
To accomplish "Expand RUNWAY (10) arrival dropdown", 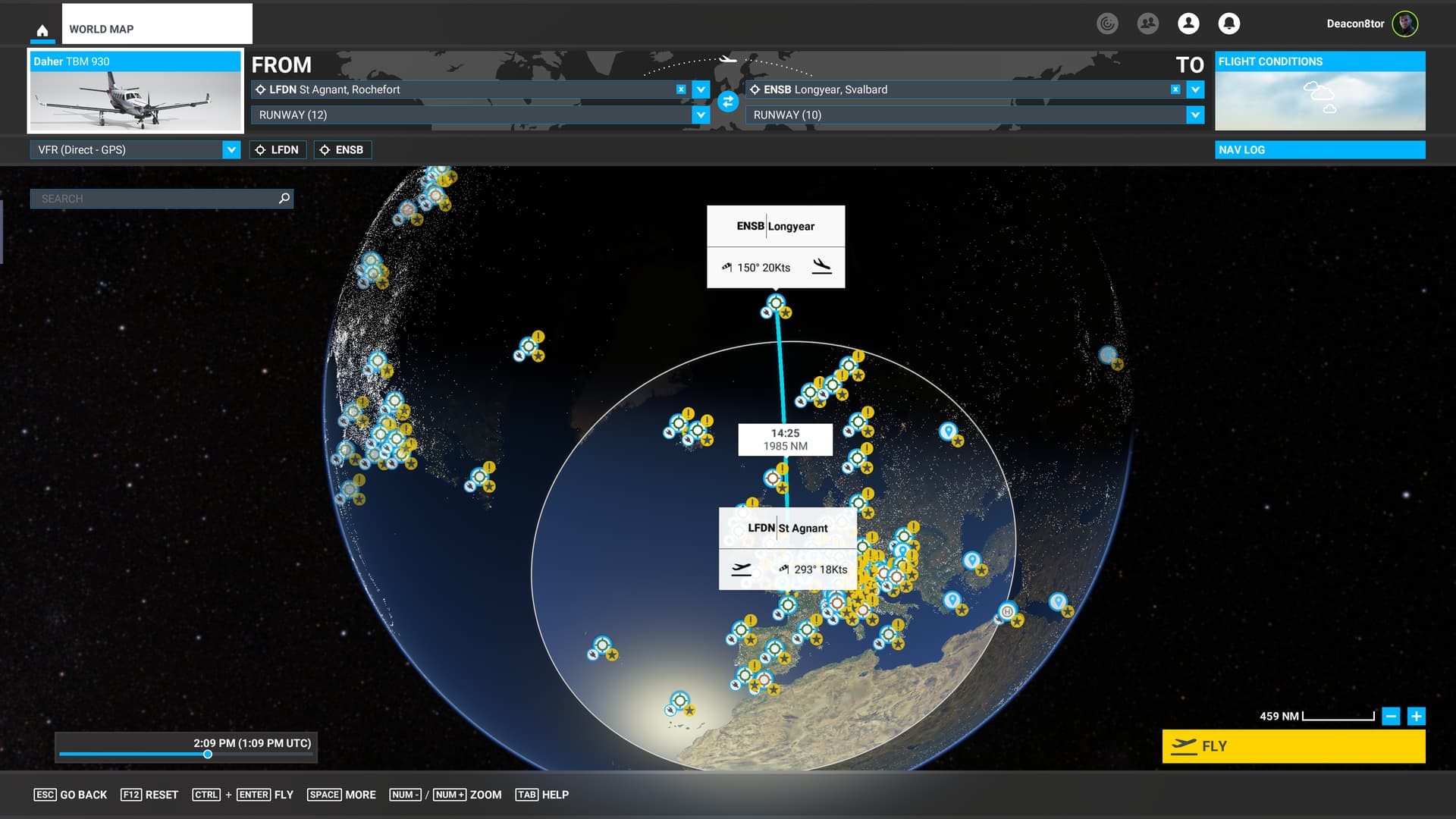I will point(1195,115).
